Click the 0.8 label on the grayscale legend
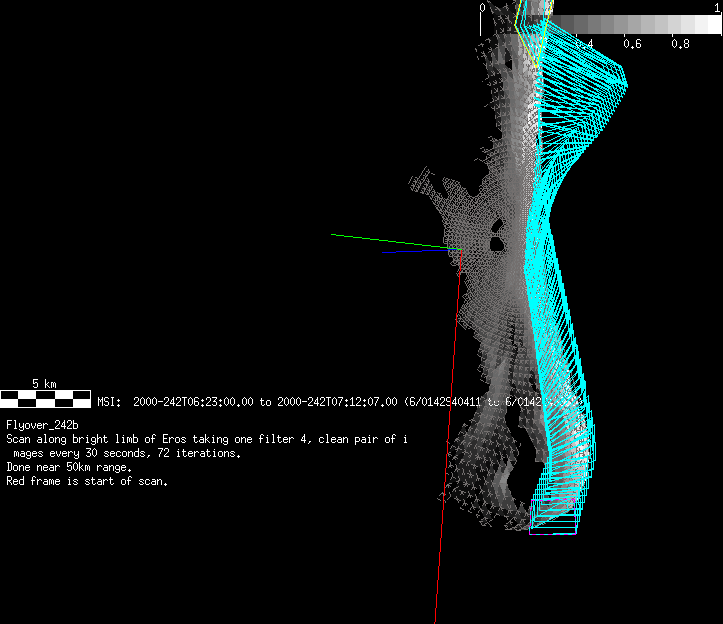The image size is (723, 624). point(680,44)
